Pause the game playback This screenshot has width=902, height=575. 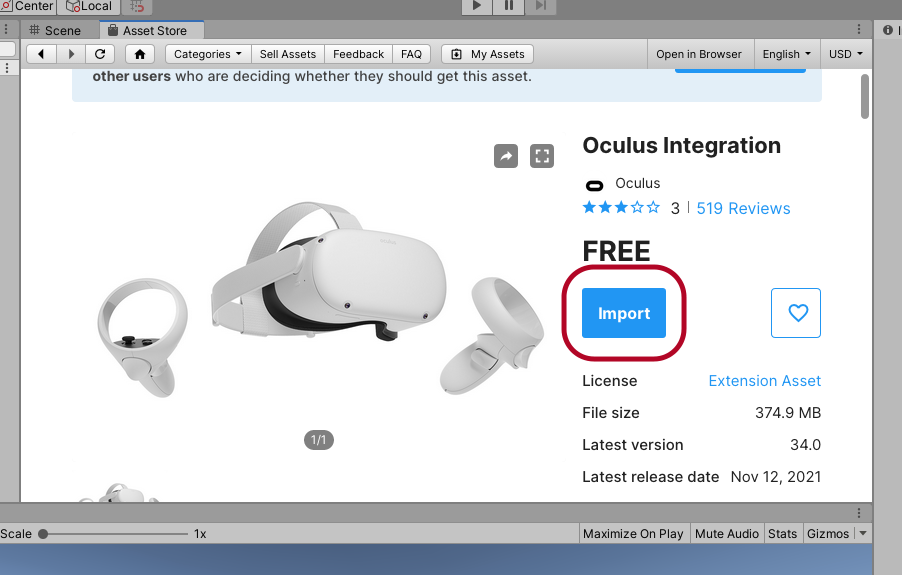509,6
